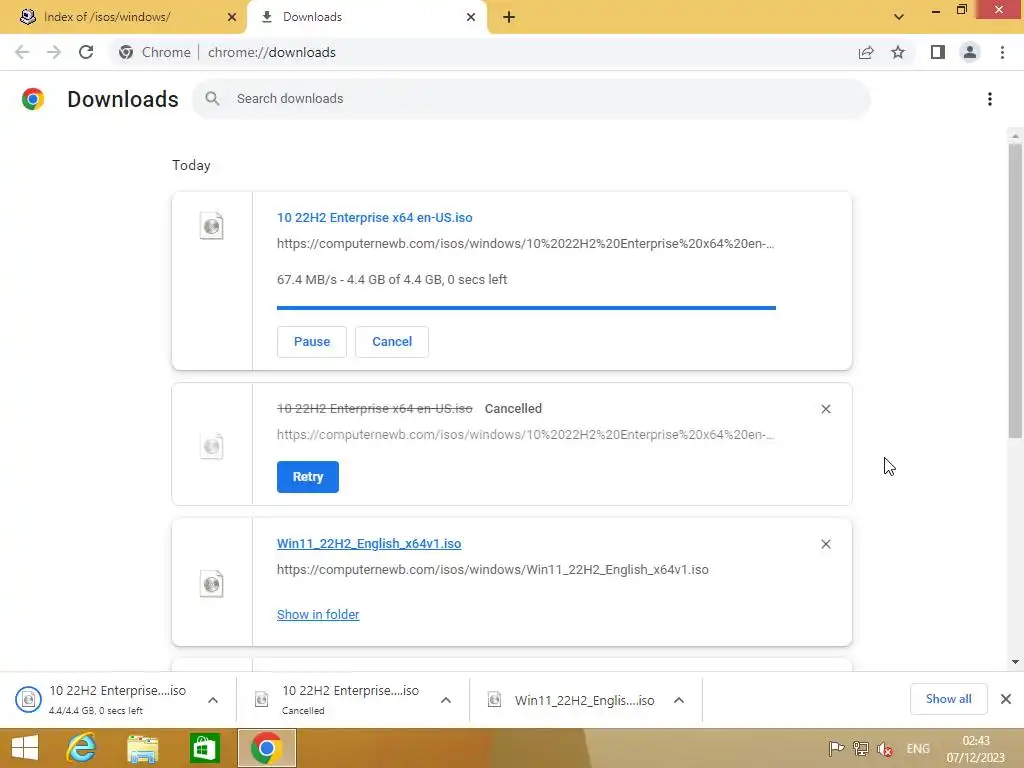Screen dimensions: 1024x768
Task: Click the share page icon in address bar
Action: [x=866, y=52]
